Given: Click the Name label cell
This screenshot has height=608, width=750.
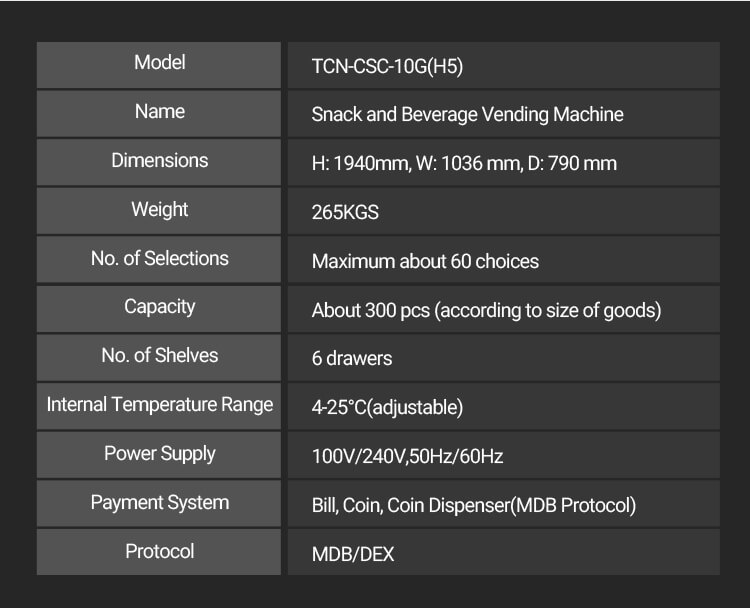Looking at the screenshot, I should pyautogui.click(x=160, y=112).
